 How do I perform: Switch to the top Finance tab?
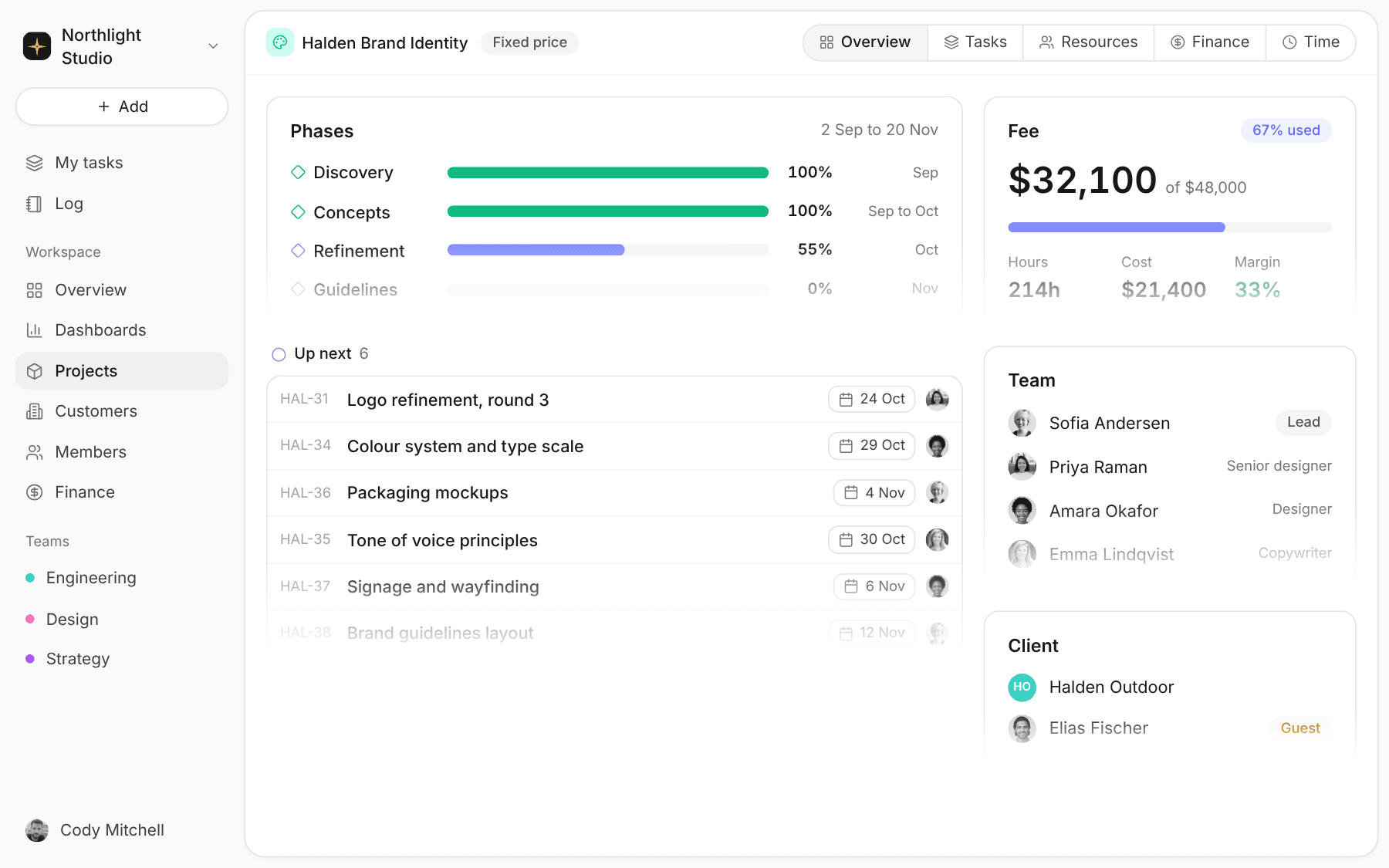[1210, 42]
